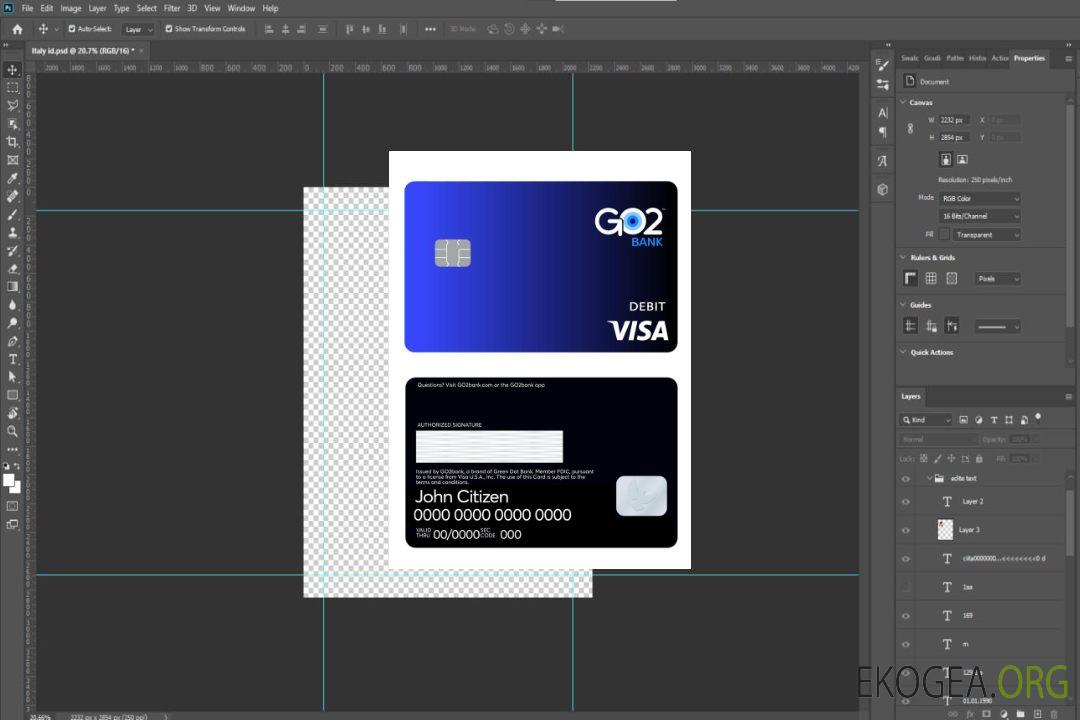Open the RGB Color mode dropdown
This screenshot has width=1080, height=720.
[x=979, y=198]
